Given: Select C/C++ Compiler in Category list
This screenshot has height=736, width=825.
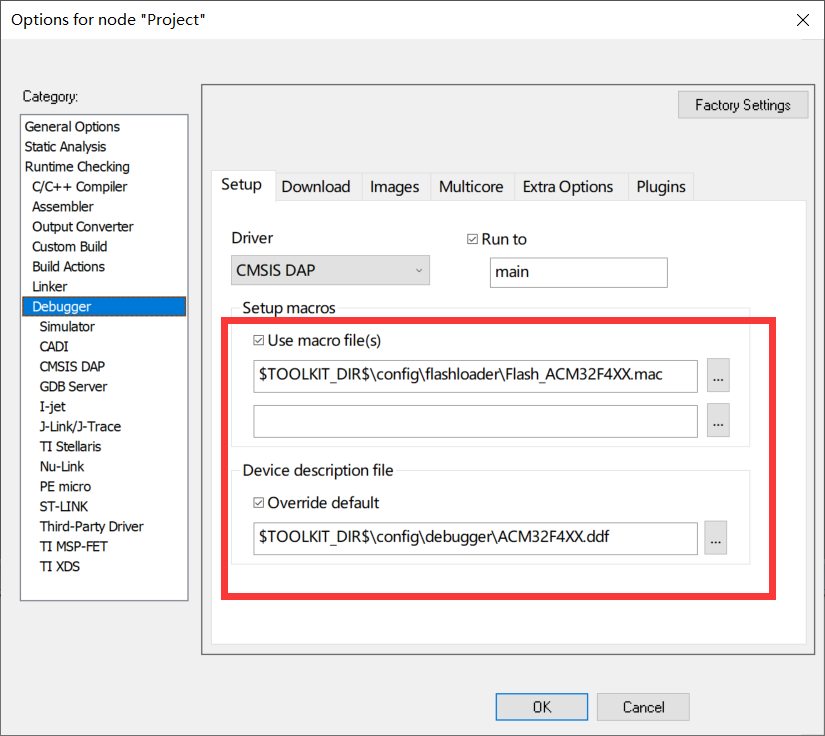Looking at the screenshot, I should pyautogui.click(x=79, y=187).
